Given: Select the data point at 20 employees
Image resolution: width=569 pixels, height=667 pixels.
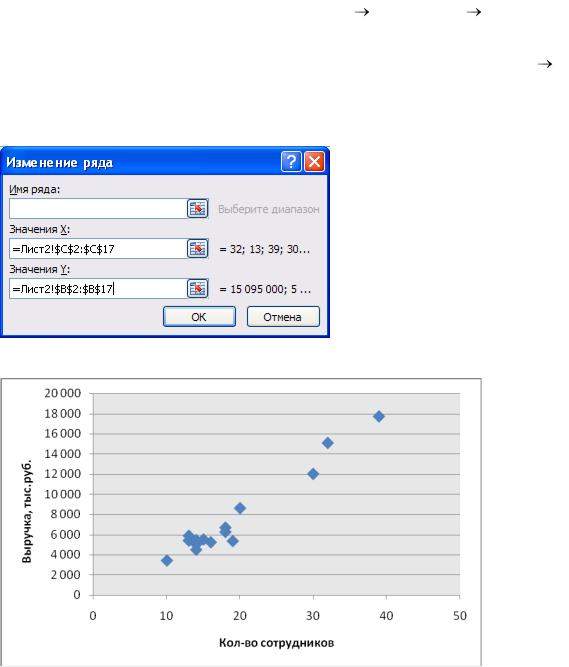Looking at the screenshot, I should point(240,508).
